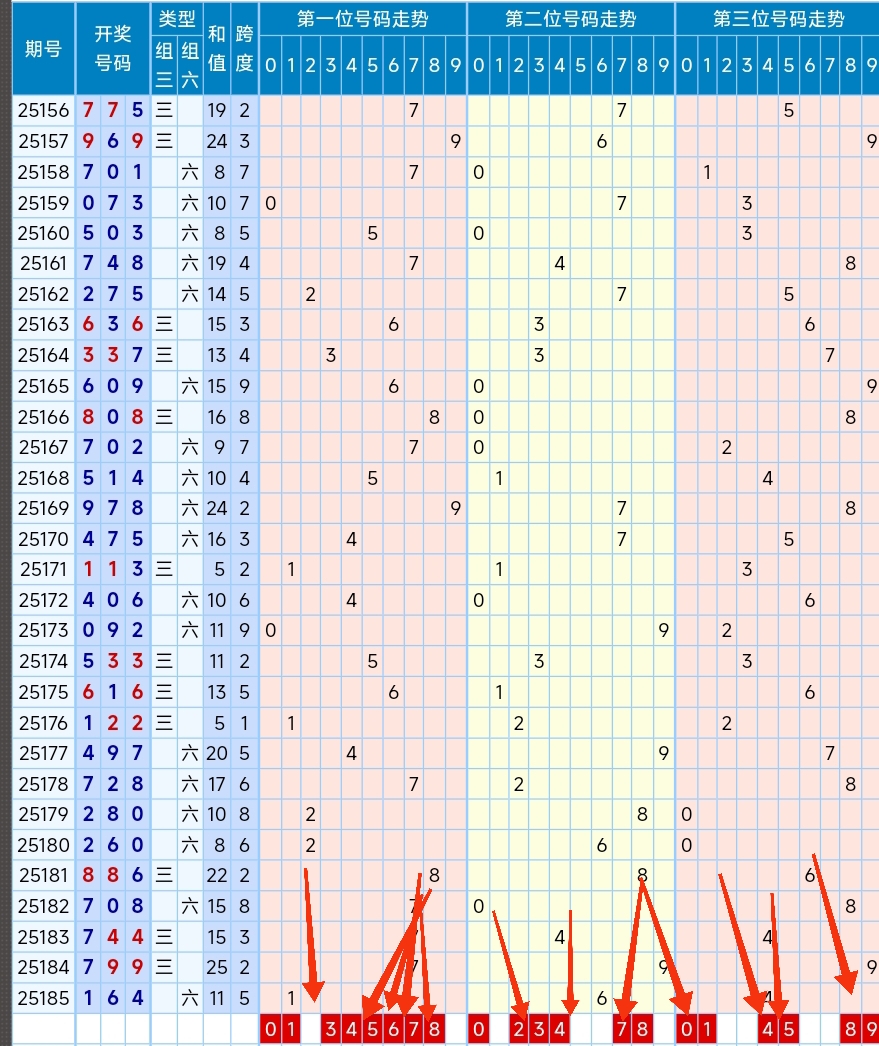Click span value 1 in row 25176
The image size is (879, 1046).
click(244, 723)
